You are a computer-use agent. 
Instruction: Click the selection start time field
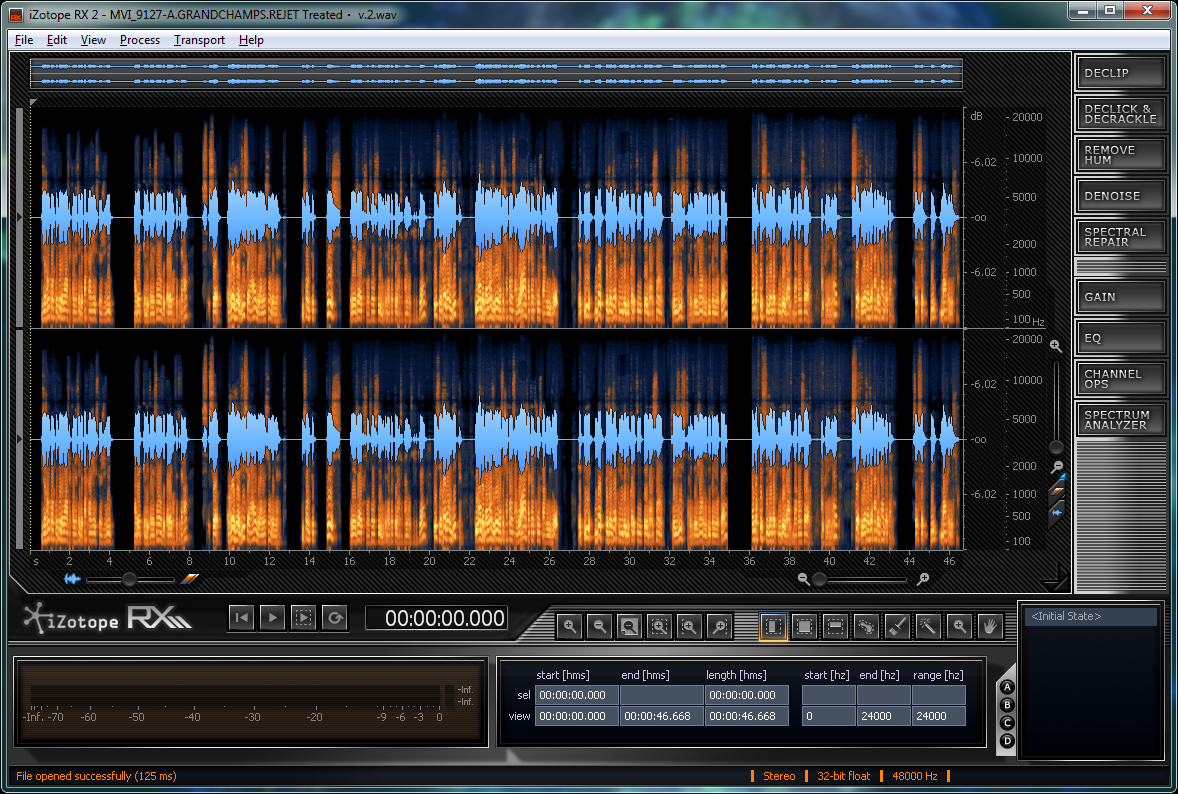pos(576,695)
